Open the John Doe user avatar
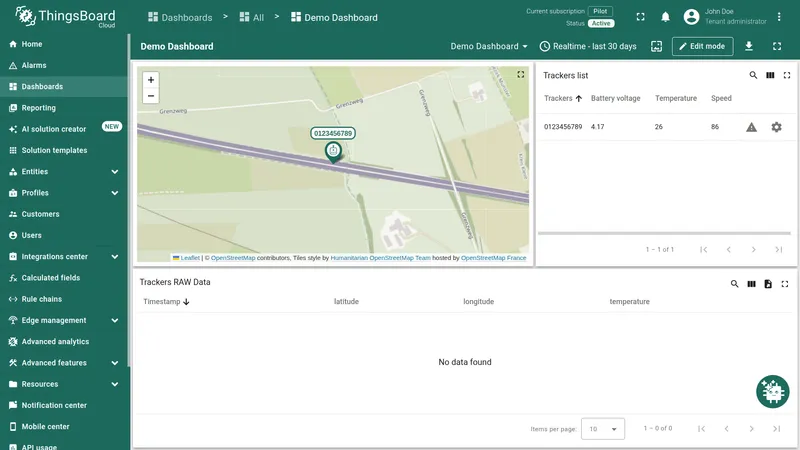 691,17
